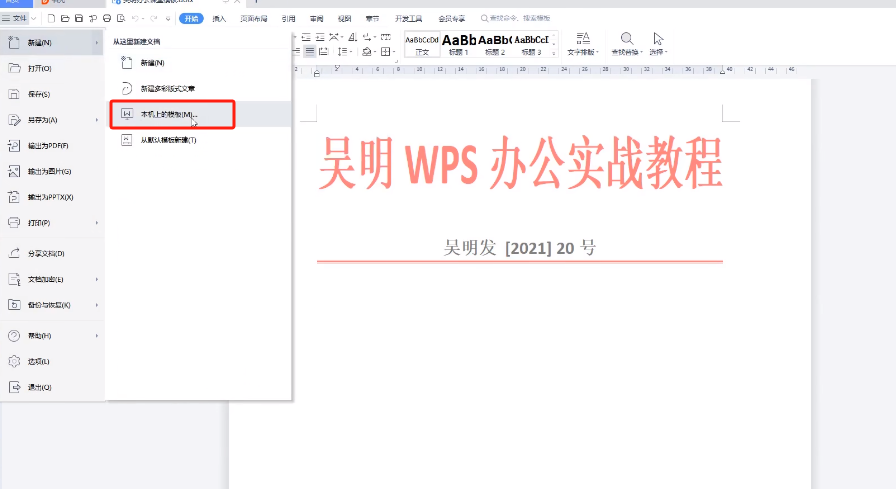
Task: Click the undo arrow icon
Action: point(135,18)
